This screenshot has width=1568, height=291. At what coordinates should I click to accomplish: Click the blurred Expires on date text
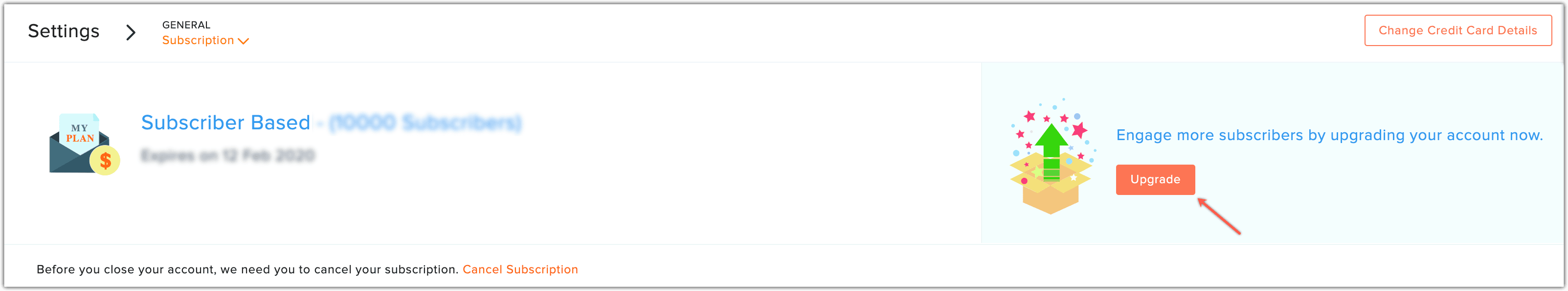coord(227,156)
